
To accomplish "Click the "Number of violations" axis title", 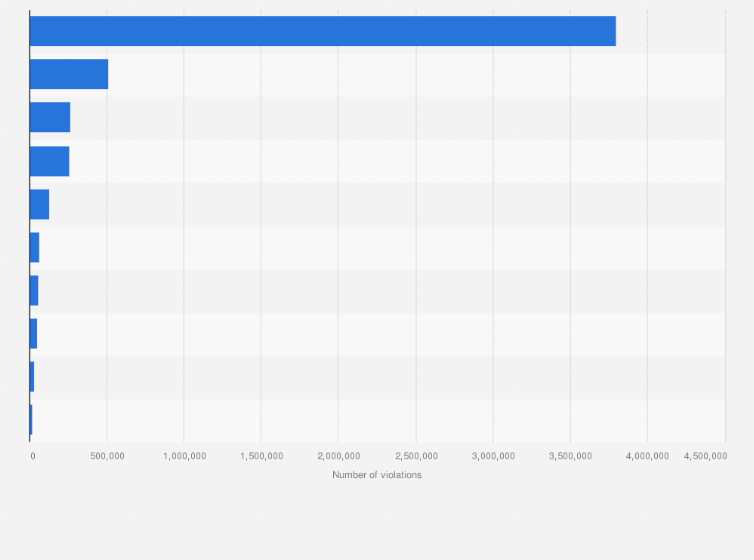I will [x=377, y=474].
